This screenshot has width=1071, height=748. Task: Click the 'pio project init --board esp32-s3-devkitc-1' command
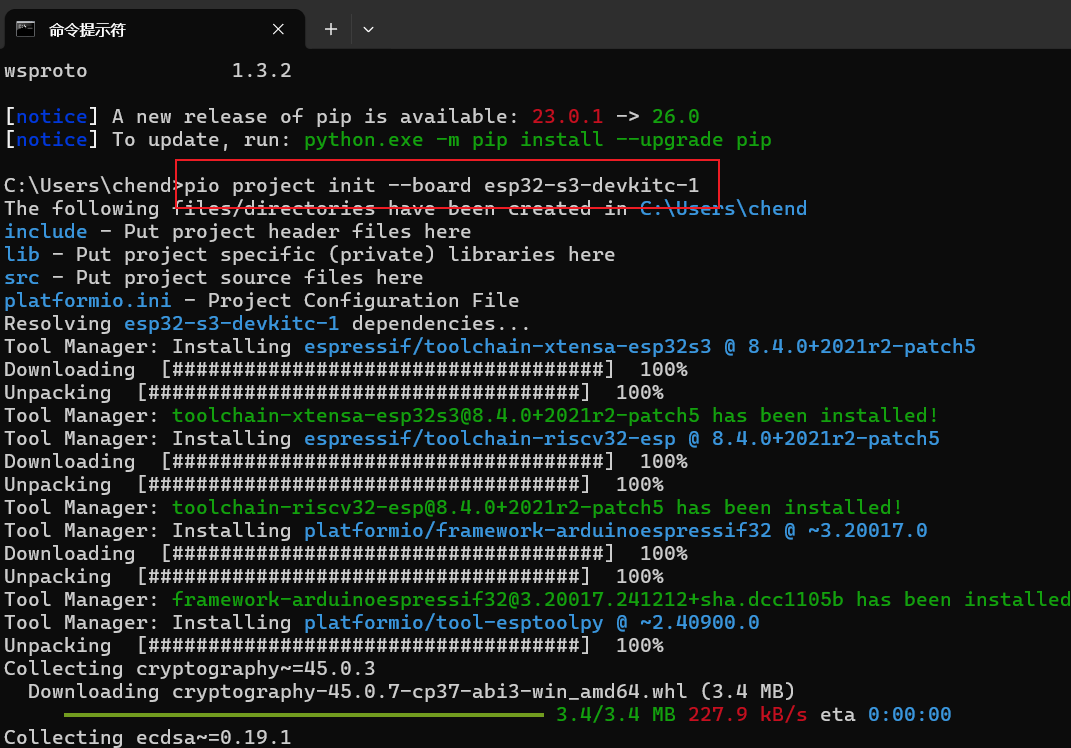(442, 186)
